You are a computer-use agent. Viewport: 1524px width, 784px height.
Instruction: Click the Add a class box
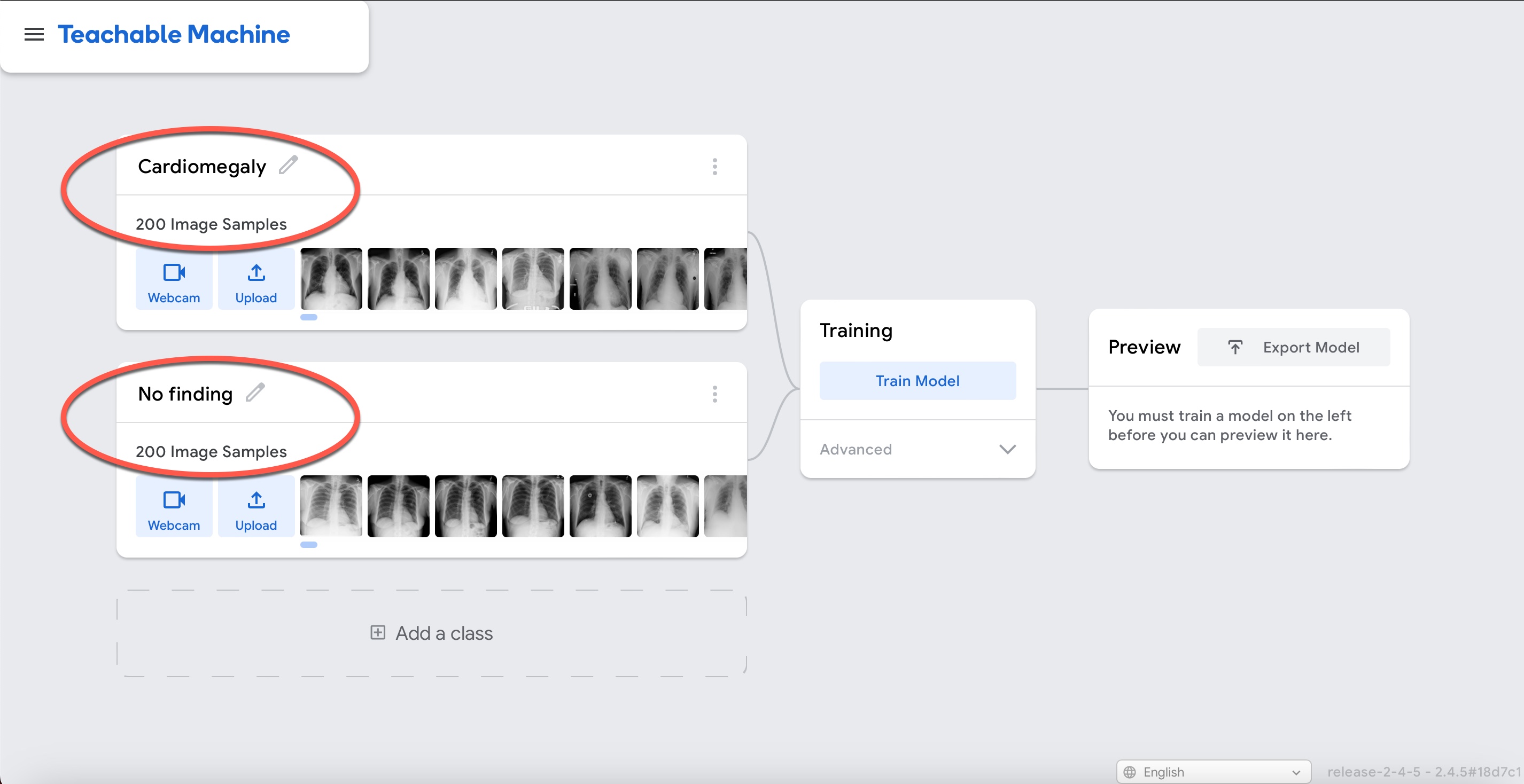tap(431, 633)
